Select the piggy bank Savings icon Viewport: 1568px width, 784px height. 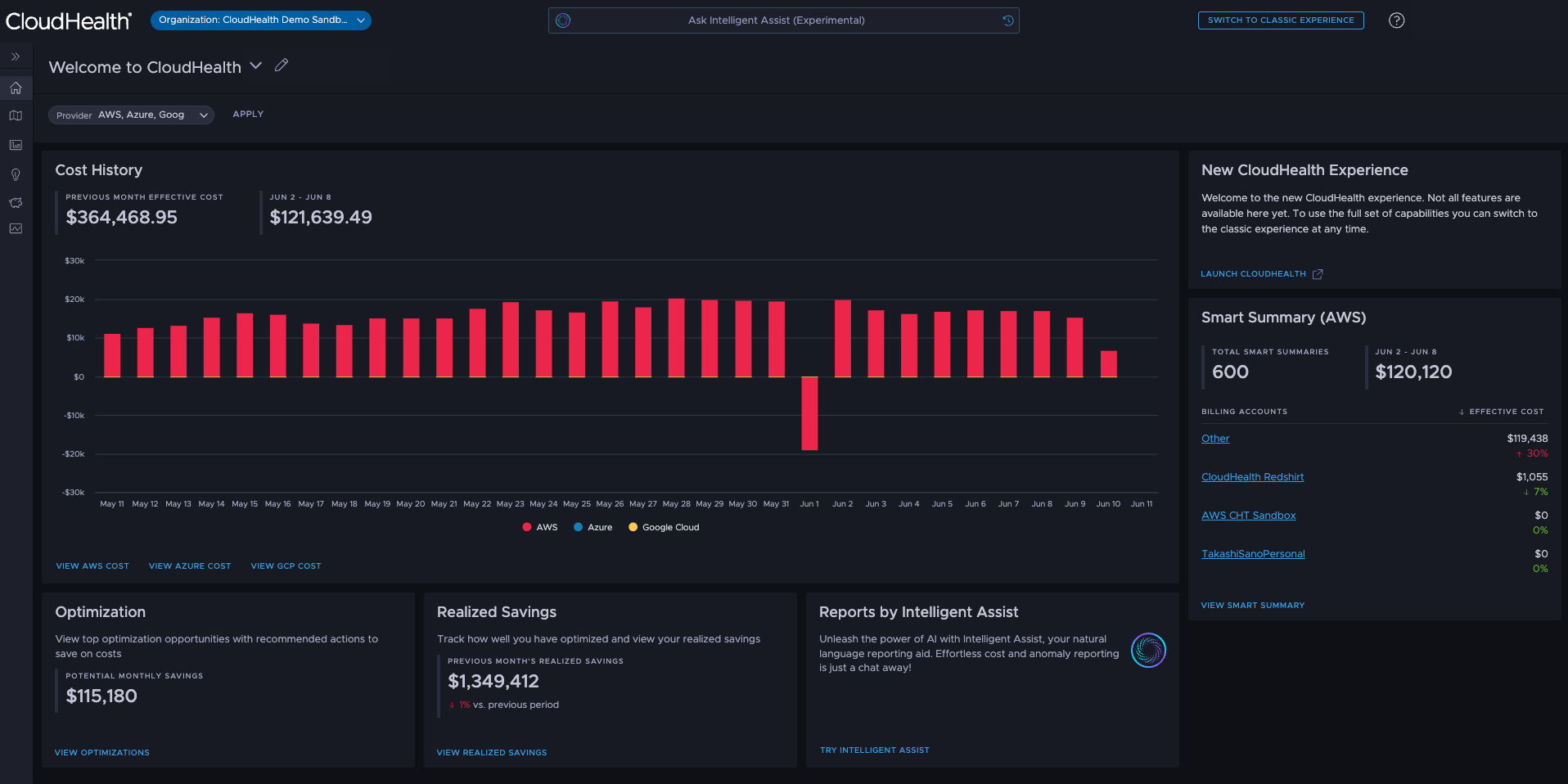pyautogui.click(x=15, y=202)
